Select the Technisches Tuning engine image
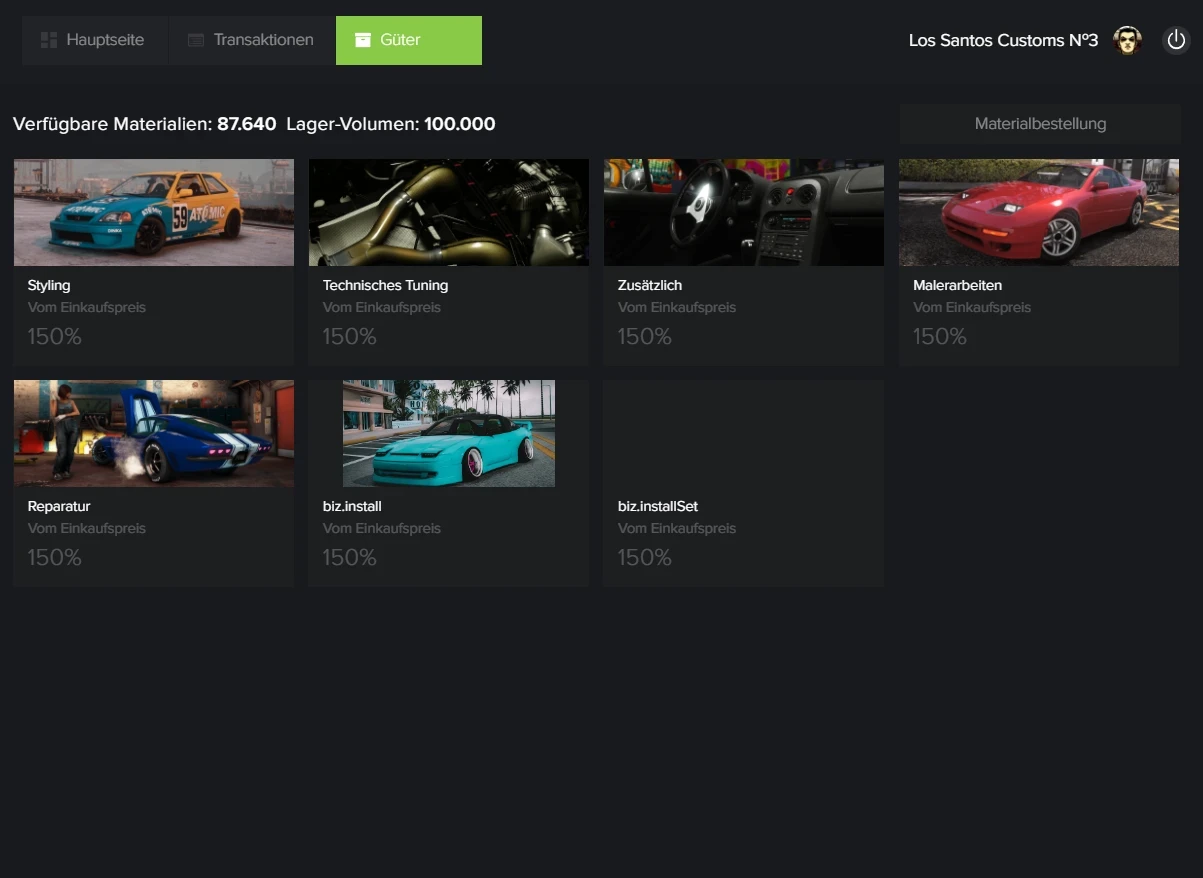Screen dimensions: 1203x878 [448, 212]
